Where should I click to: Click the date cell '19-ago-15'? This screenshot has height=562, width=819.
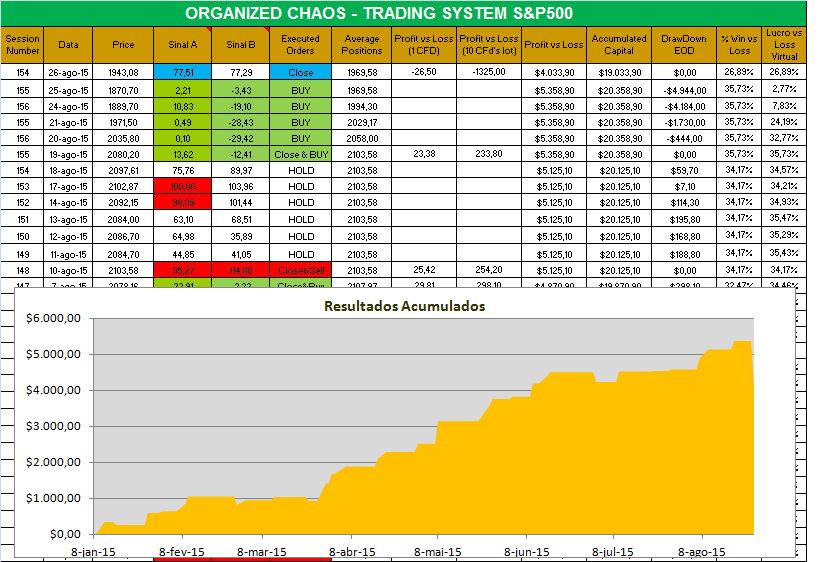pos(68,154)
